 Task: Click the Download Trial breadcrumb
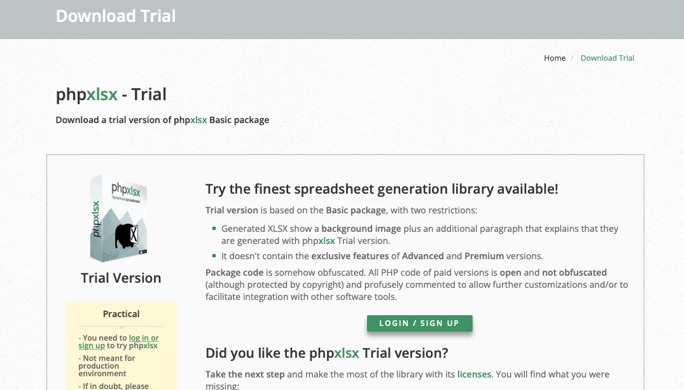pos(607,58)
